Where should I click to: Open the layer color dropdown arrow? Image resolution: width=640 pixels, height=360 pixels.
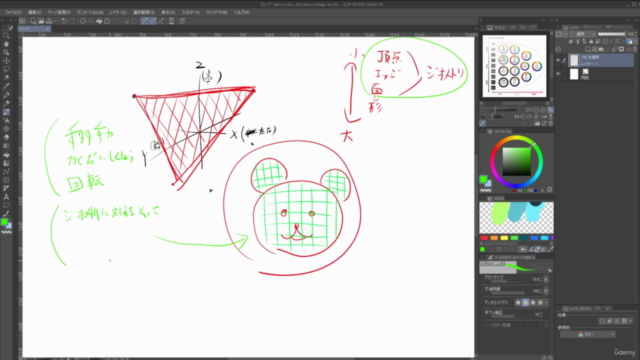coord(635,42)
